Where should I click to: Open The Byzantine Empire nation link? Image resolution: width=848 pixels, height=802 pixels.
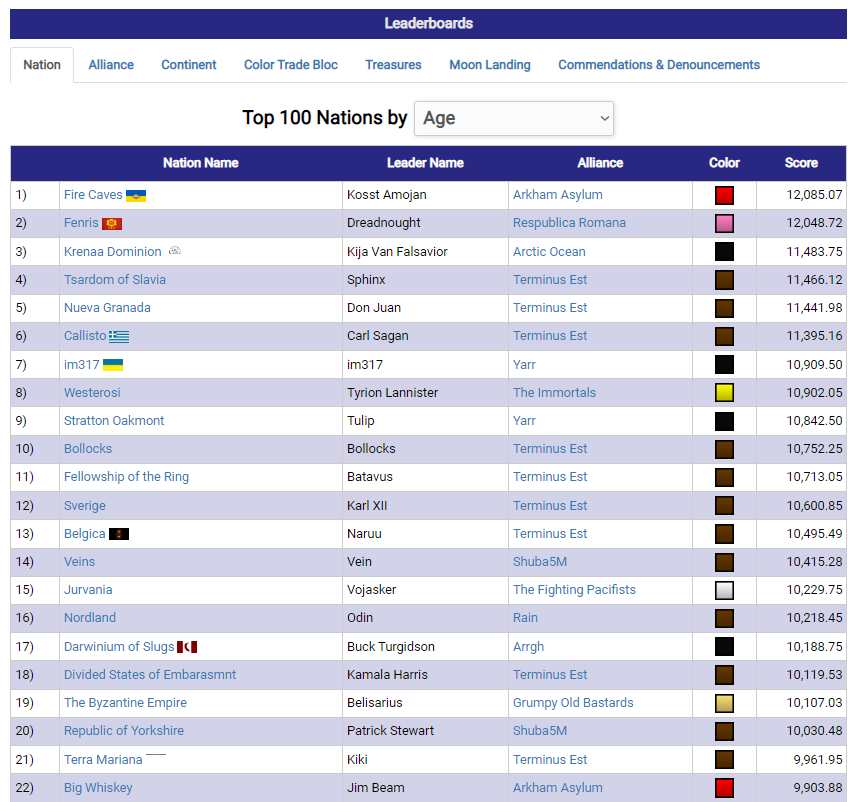125,703
